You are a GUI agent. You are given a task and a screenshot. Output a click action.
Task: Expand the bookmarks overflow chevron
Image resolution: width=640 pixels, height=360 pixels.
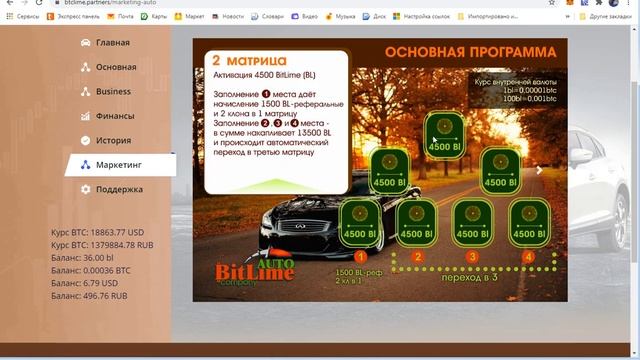click(567, 16)
